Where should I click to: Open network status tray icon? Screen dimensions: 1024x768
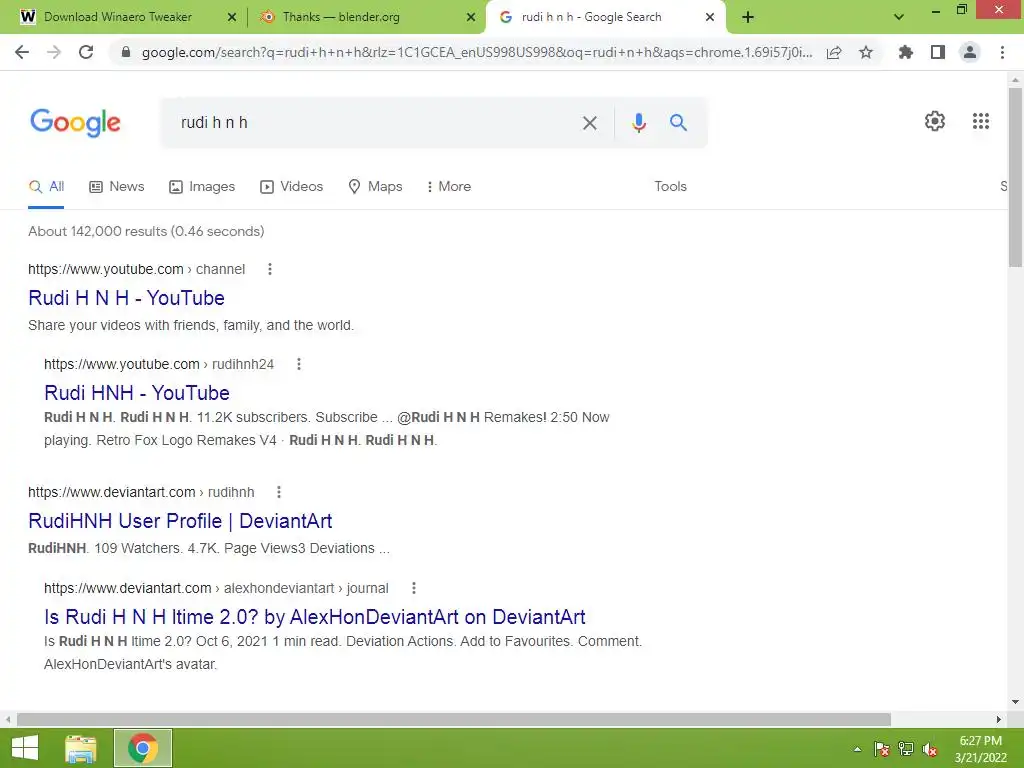[906, 749]
